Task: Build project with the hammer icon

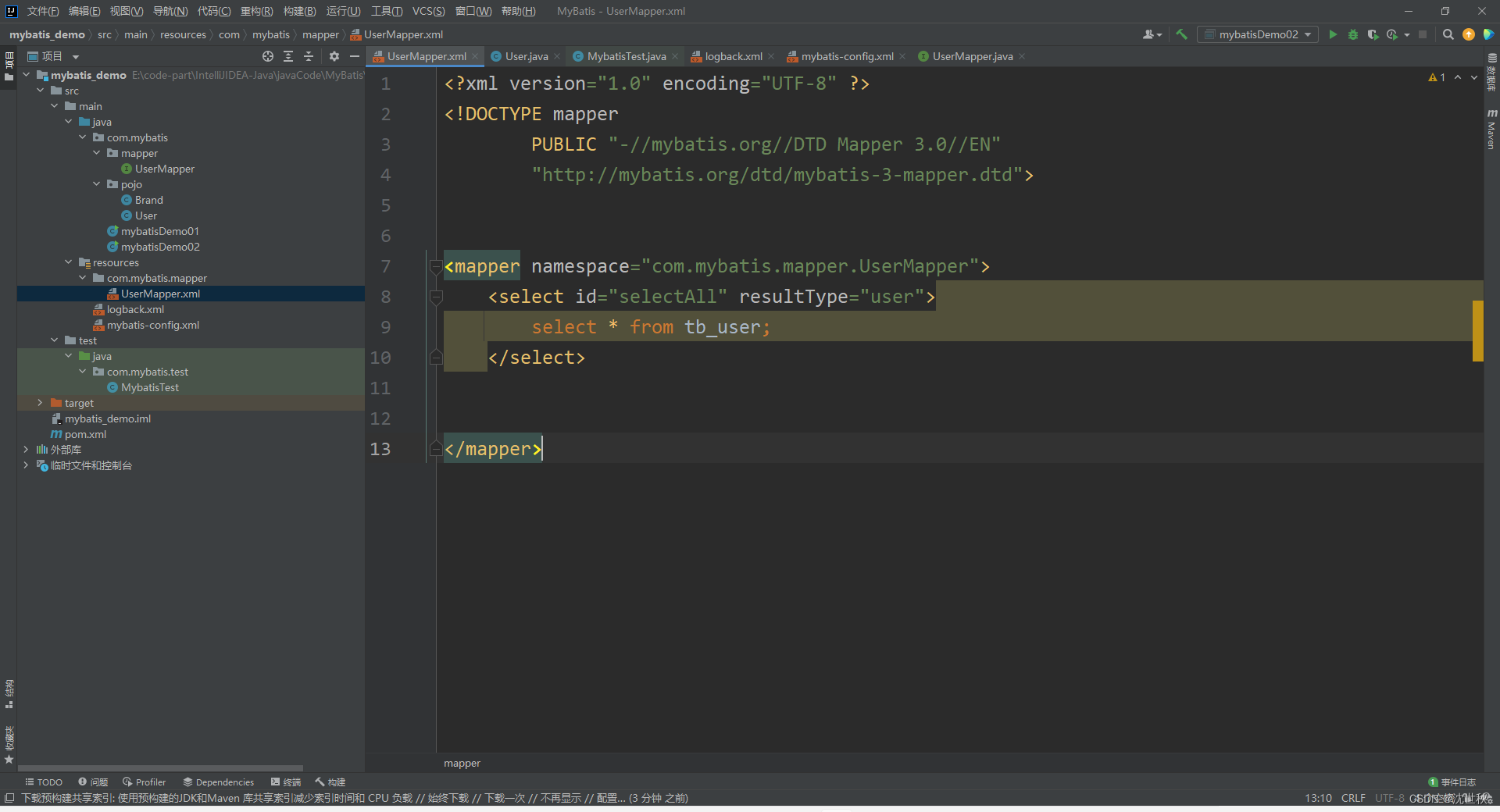Action: click(x=1181, y=34)
